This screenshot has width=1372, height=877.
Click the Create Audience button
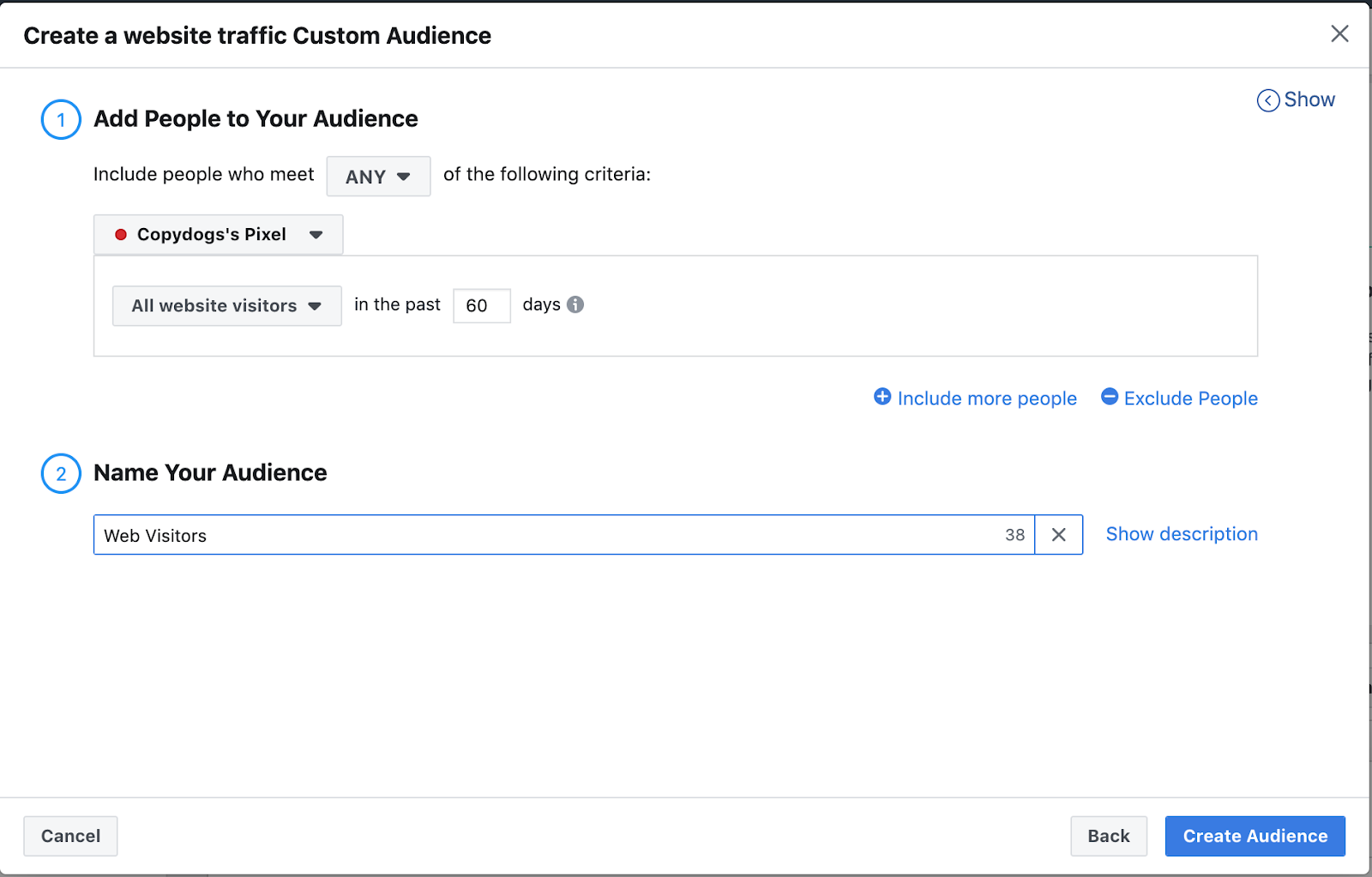click(x=1255, y=836)
